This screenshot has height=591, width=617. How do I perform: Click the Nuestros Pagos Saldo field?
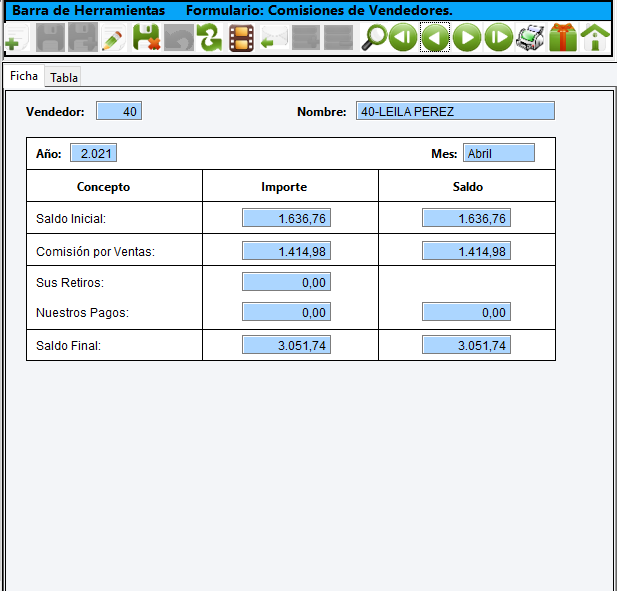[466, 312]
